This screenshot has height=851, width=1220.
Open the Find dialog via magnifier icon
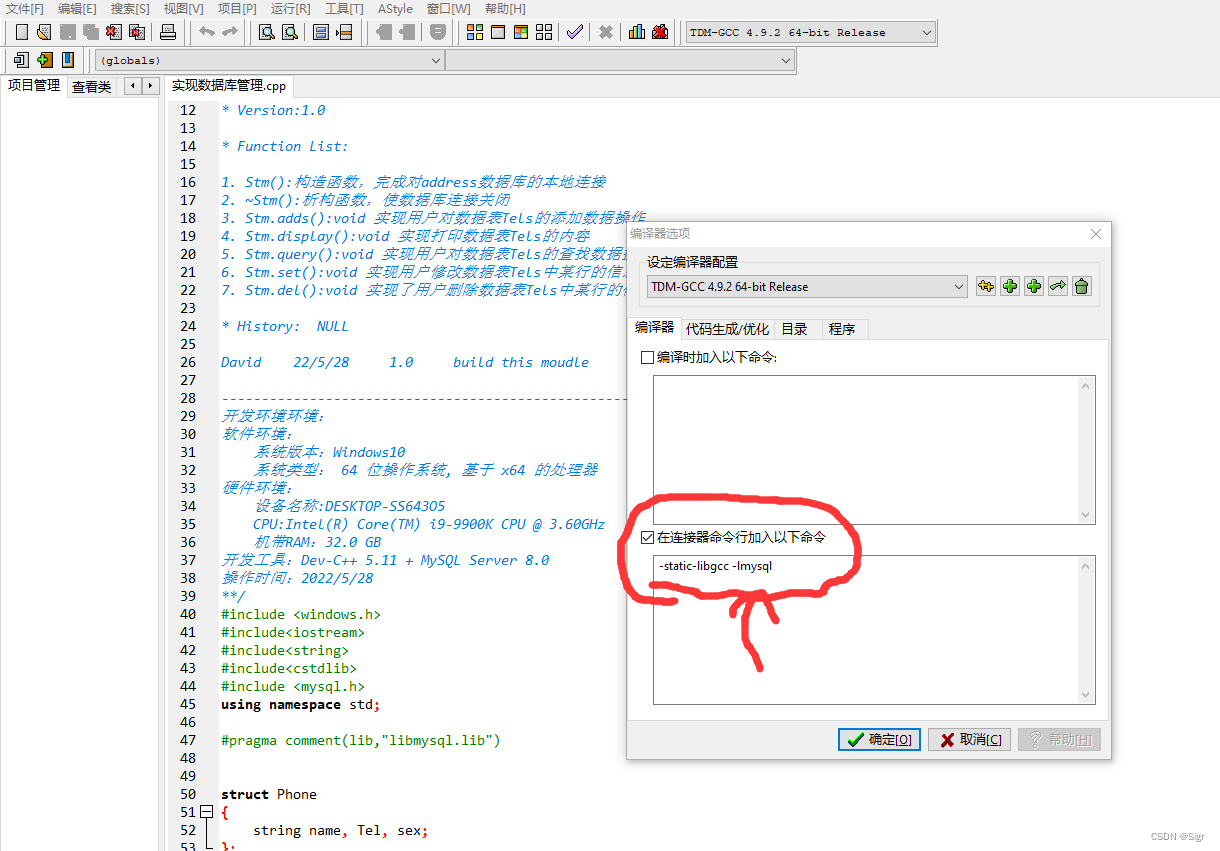[x=266, y=31]
